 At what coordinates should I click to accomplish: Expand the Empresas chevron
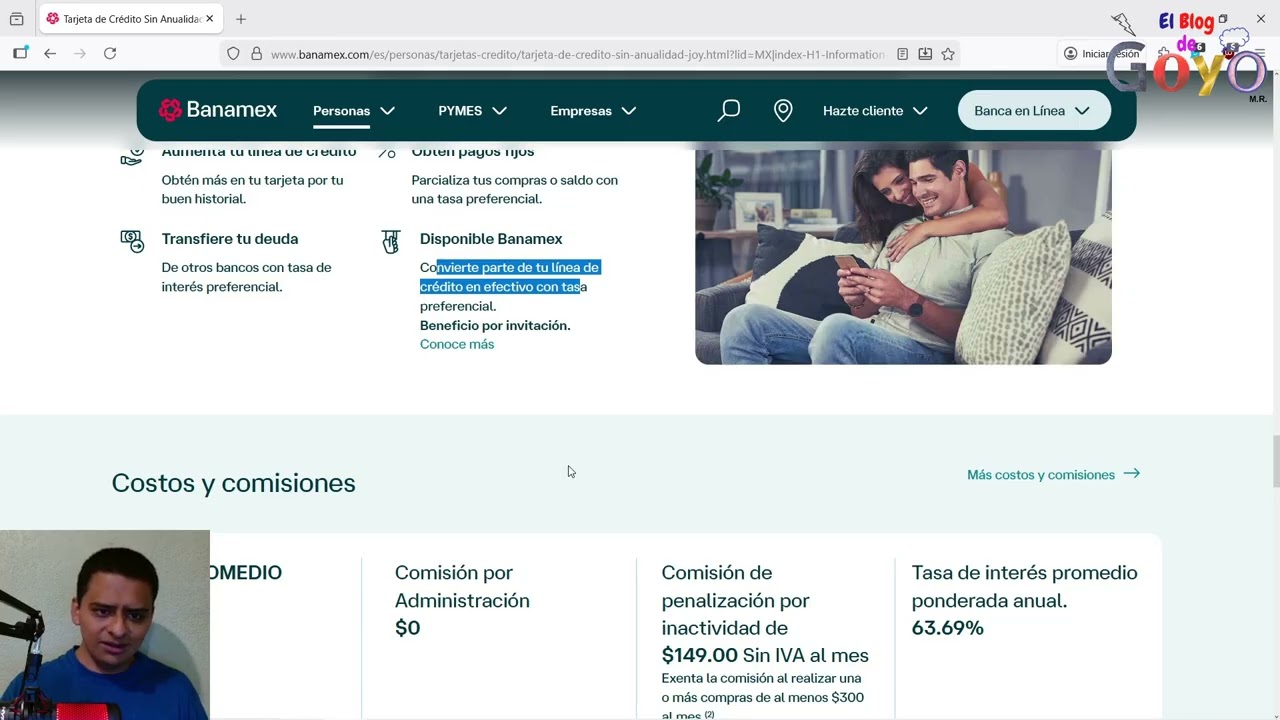629,111
